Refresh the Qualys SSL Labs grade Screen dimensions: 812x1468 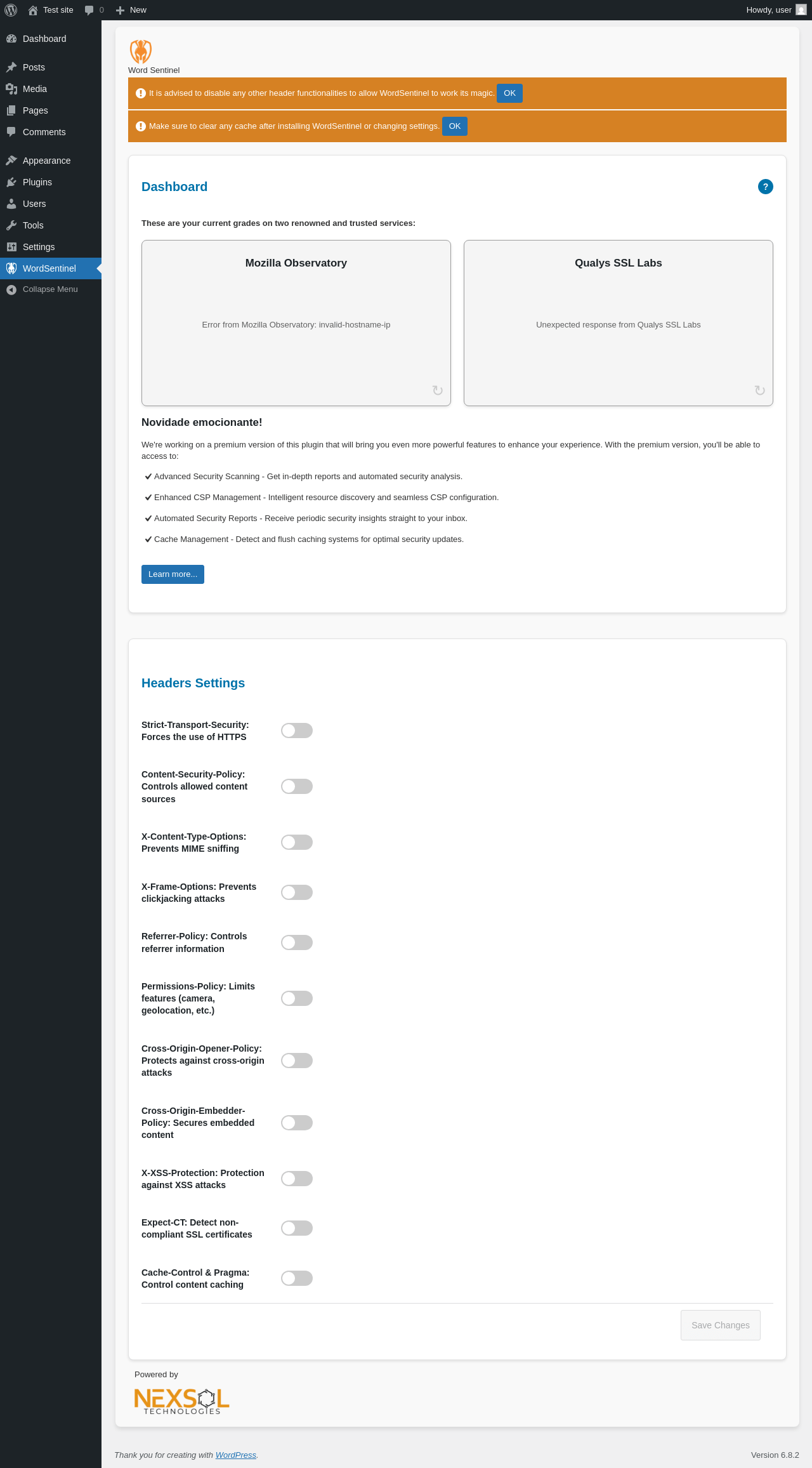[760, 390]
